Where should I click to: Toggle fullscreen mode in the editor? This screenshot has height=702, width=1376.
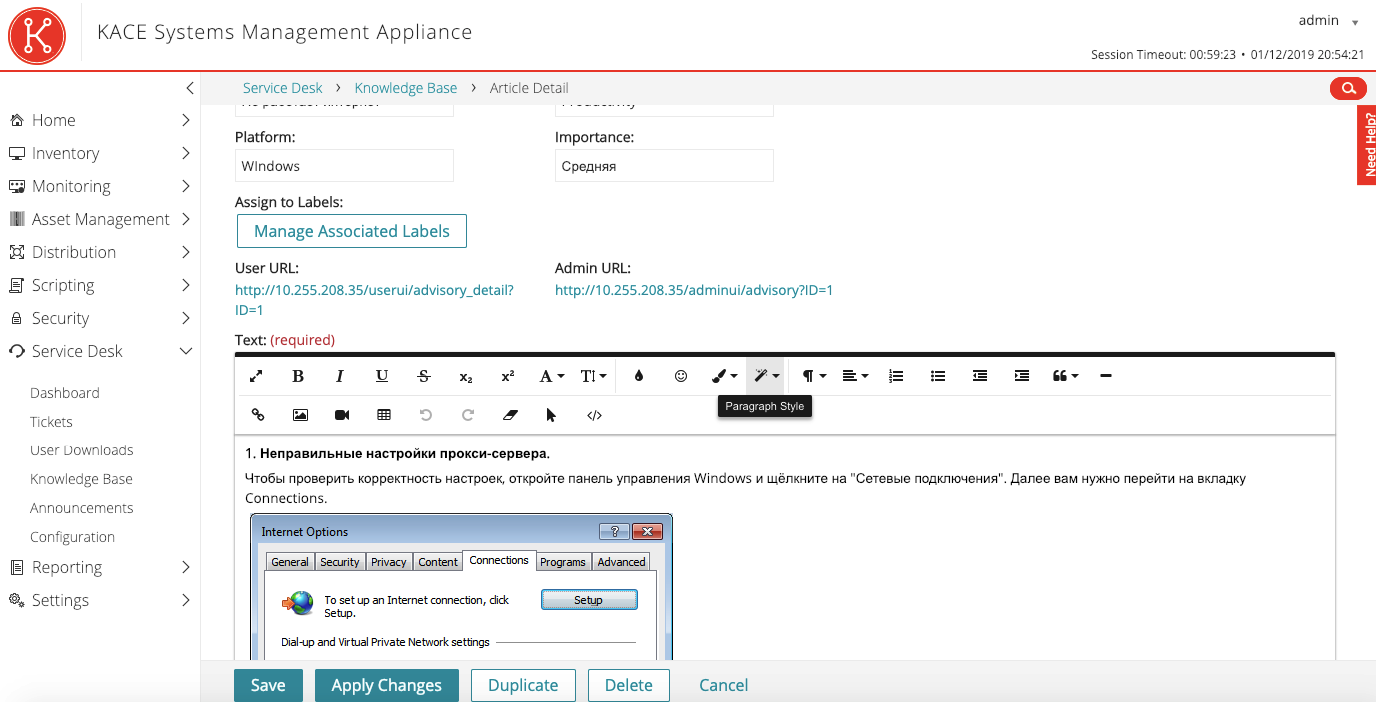click(x=256, y=376)
